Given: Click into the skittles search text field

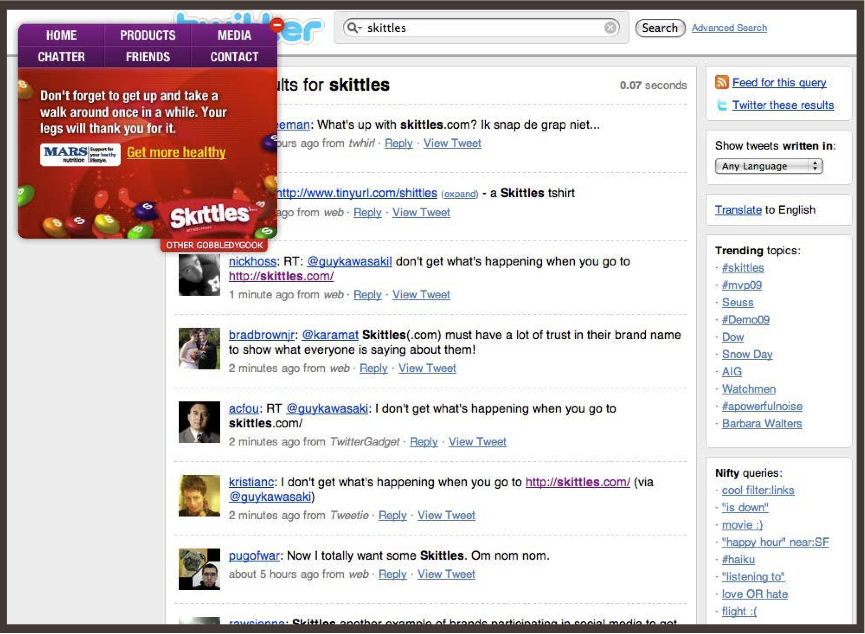Looking at the screenshot, I should click(x=480, y=28).
